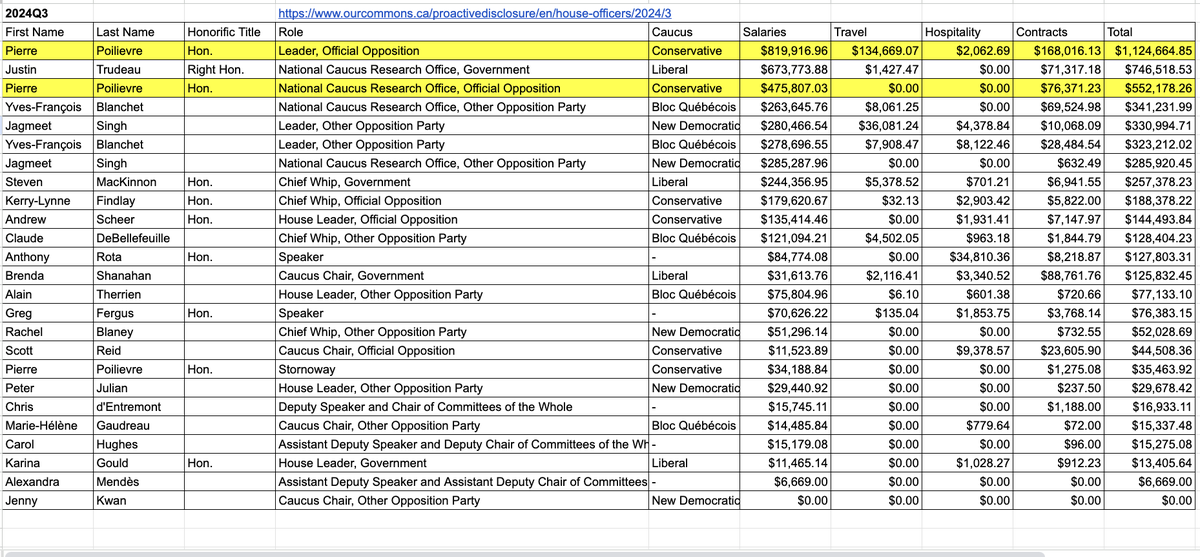Select the Caucus column header

[693, 32]
